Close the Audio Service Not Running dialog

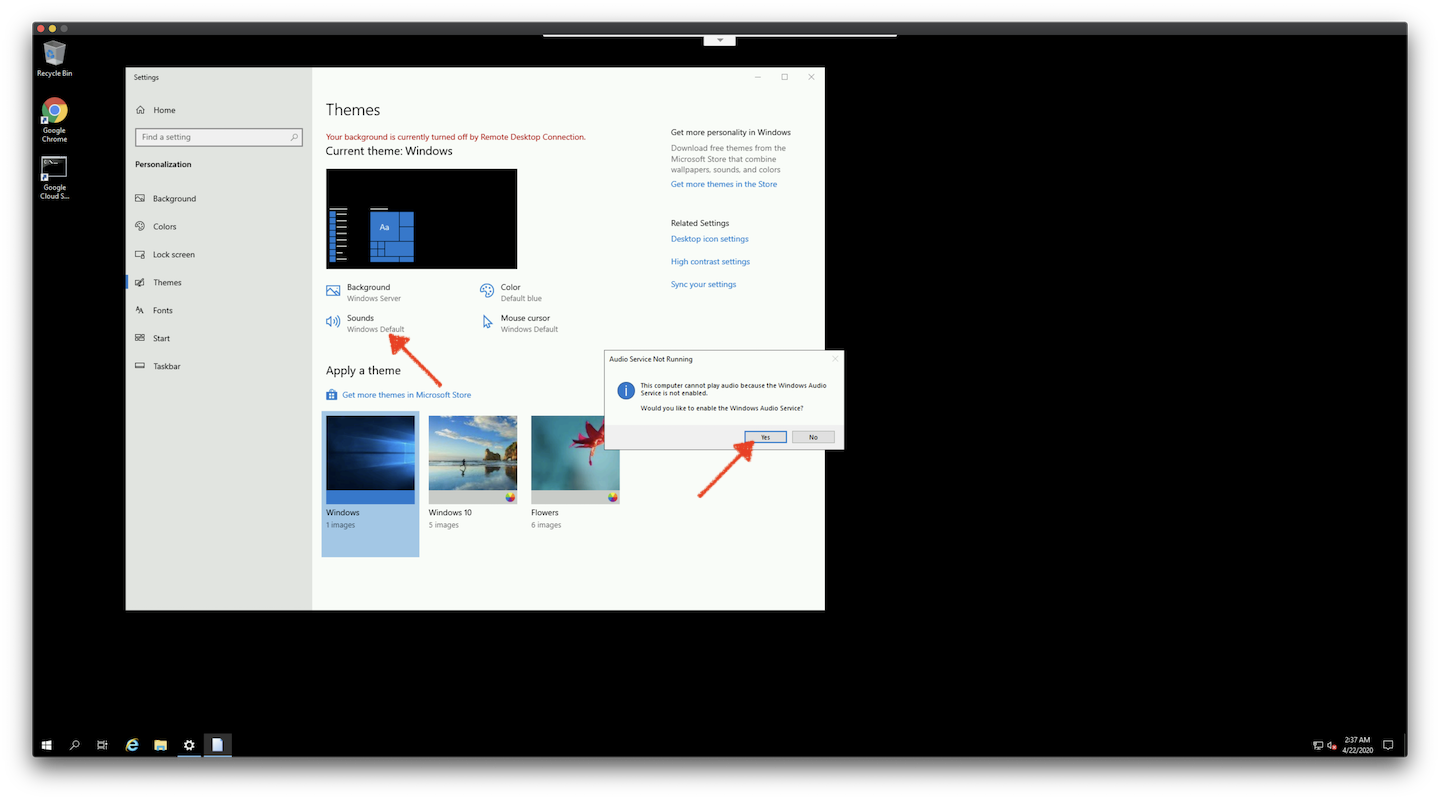pos(835,358)
